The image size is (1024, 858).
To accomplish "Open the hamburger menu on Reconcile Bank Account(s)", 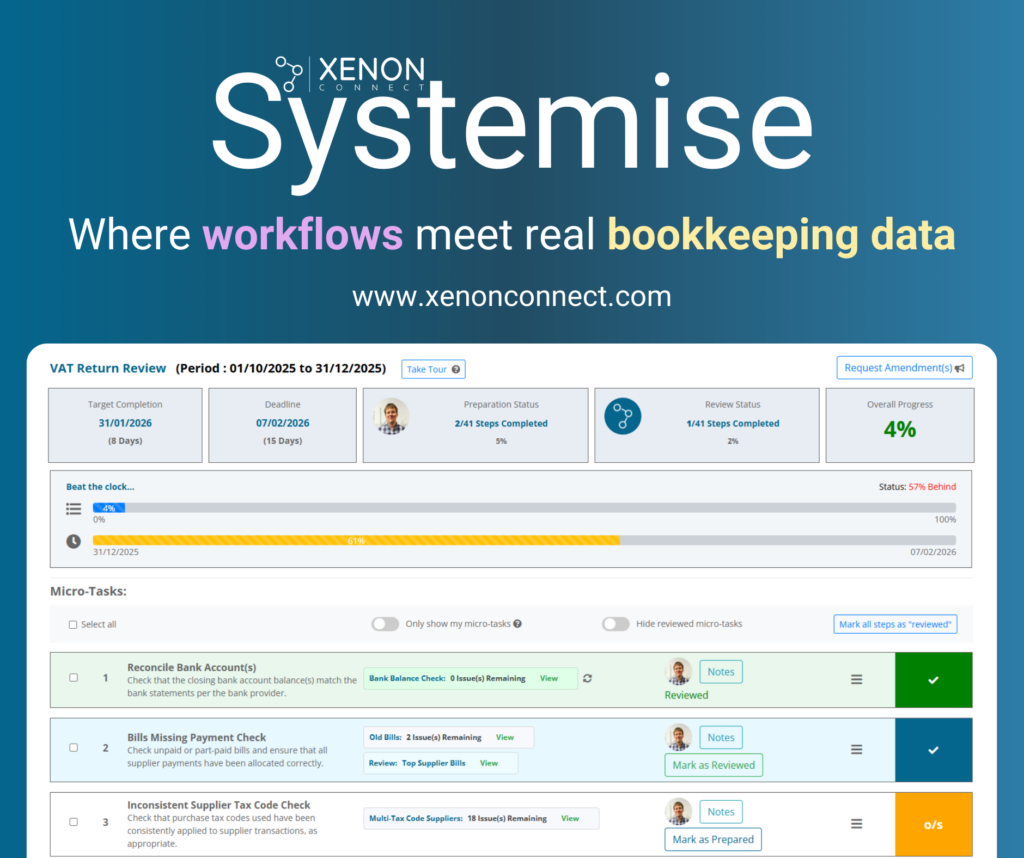I will tap(856, 678).
